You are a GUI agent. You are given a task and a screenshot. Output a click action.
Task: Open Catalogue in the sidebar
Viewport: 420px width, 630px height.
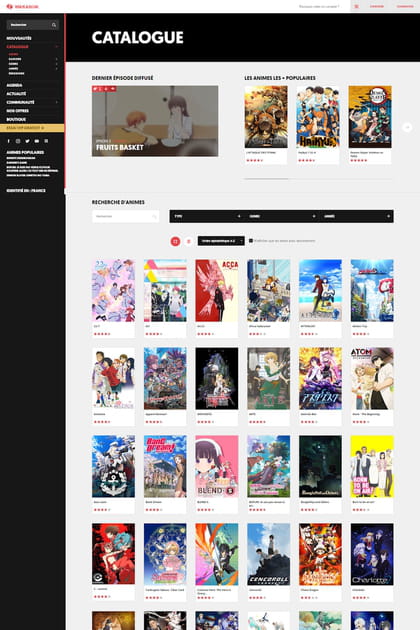coord(17,47)
